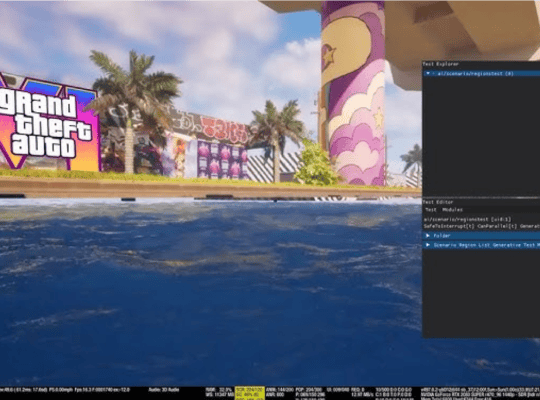Click the Folder header label
The width and height of the screenshot is (540, 400).
pos(442,236)
